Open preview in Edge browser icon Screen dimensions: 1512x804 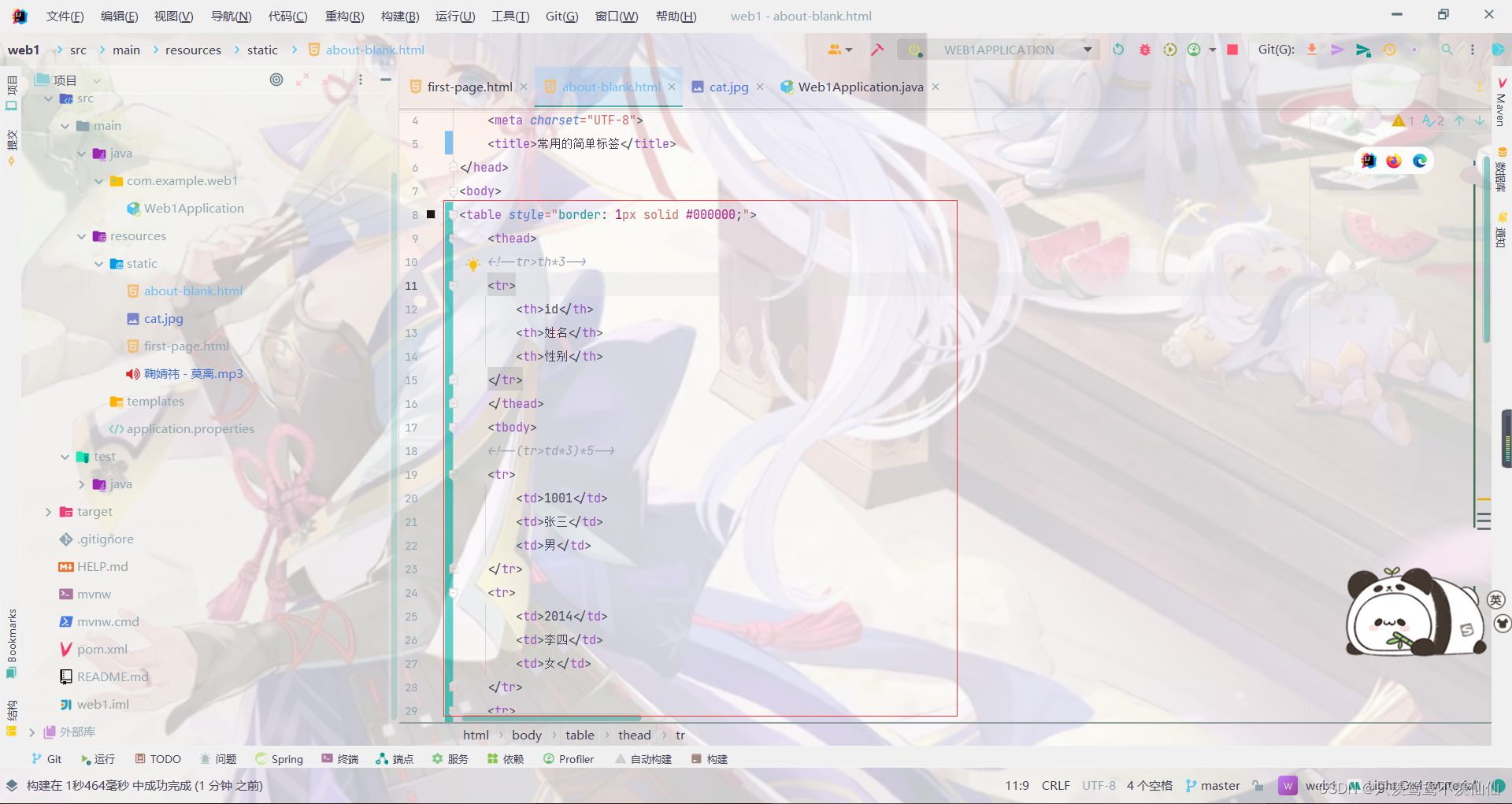[x=1420, y=161]
